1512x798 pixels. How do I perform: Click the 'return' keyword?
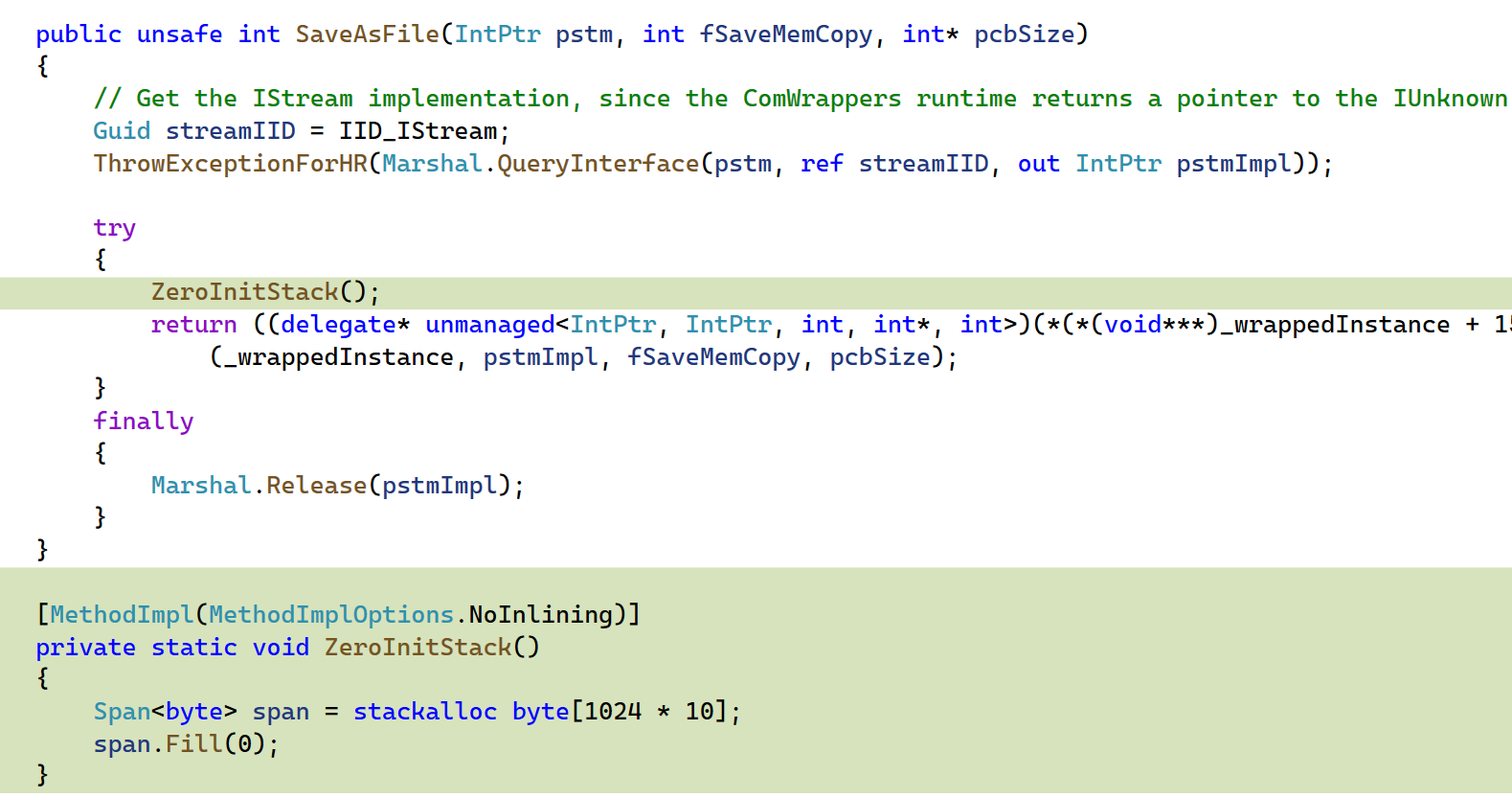pyautogui.click(x=194, y=325)
